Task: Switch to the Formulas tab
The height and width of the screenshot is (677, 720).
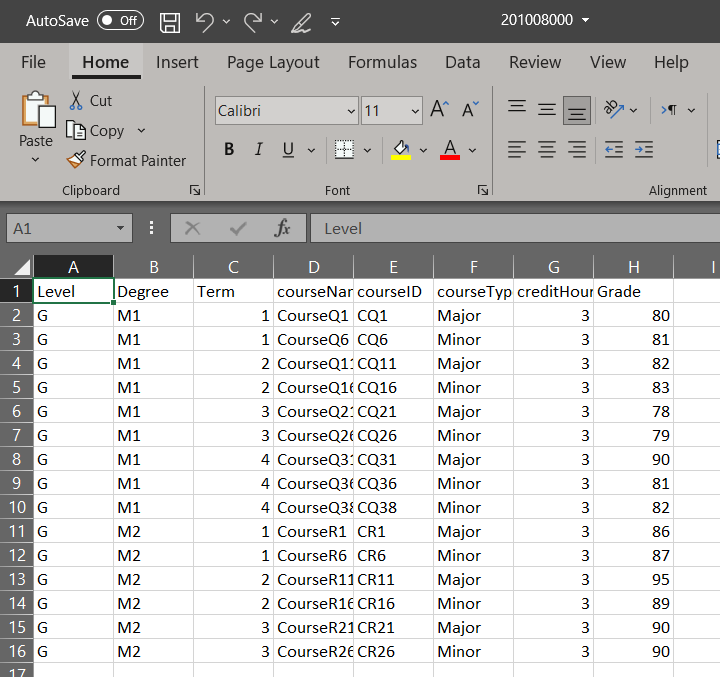Action: tap(382, 62)
